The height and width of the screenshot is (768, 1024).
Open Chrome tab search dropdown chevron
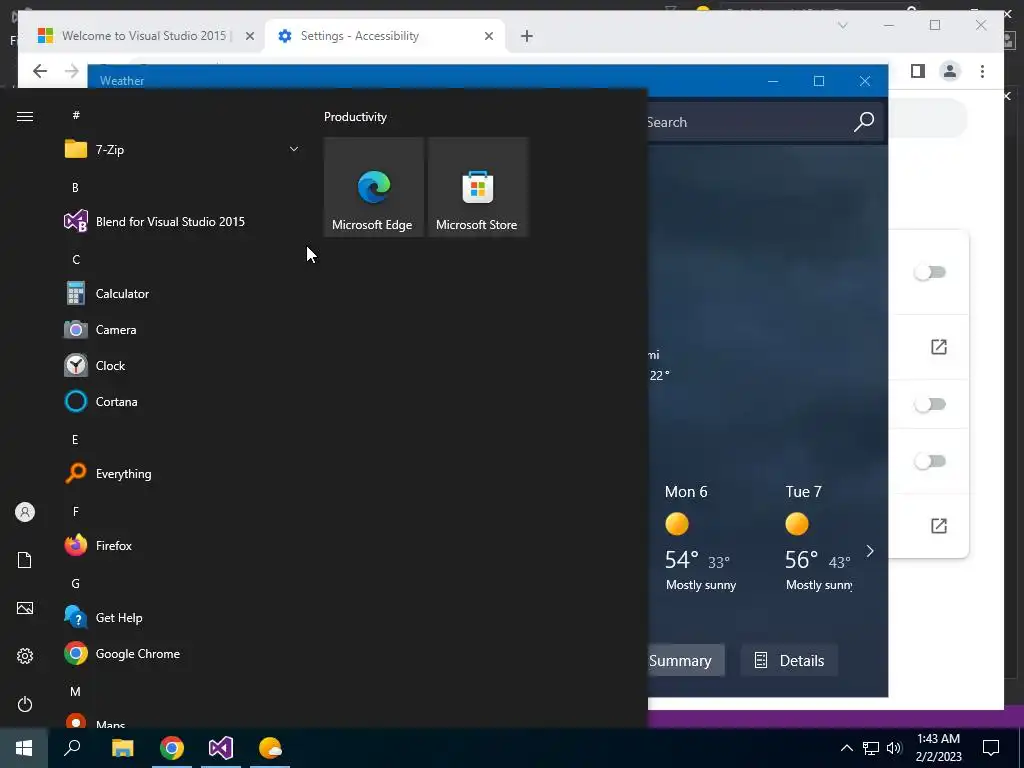[842, 25]
